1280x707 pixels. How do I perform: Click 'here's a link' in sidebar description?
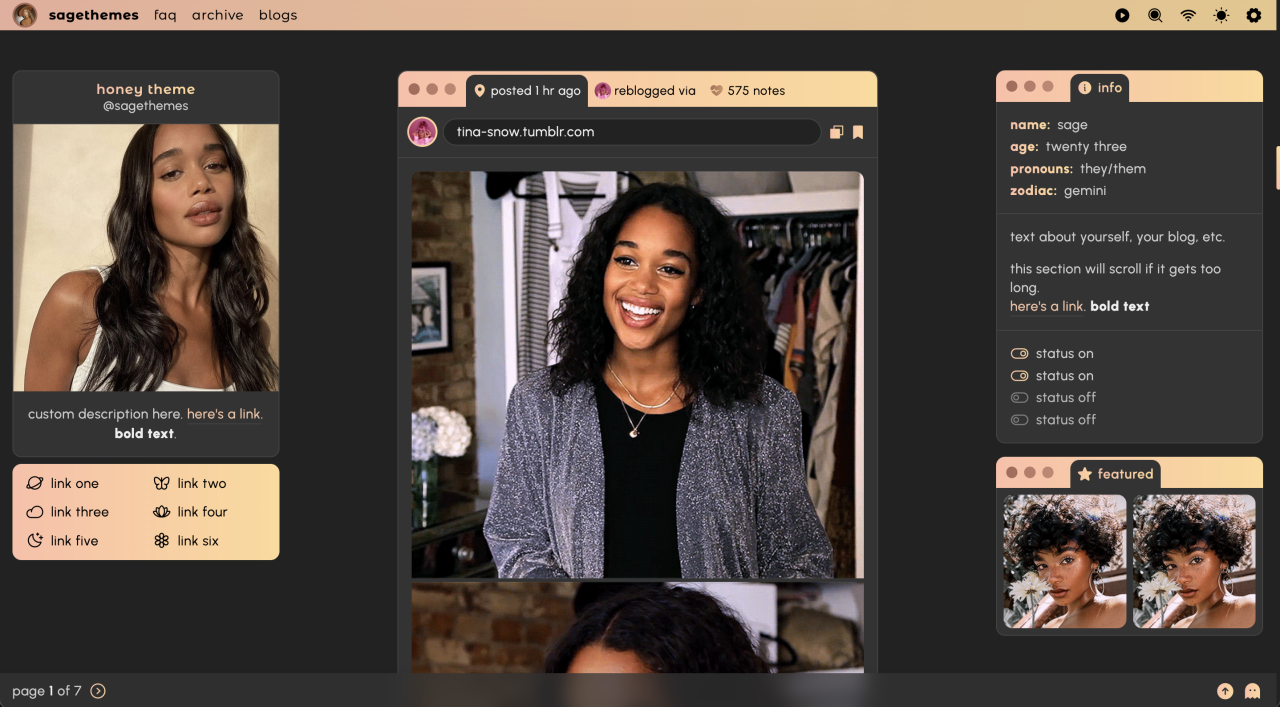(x=224, y=414)
